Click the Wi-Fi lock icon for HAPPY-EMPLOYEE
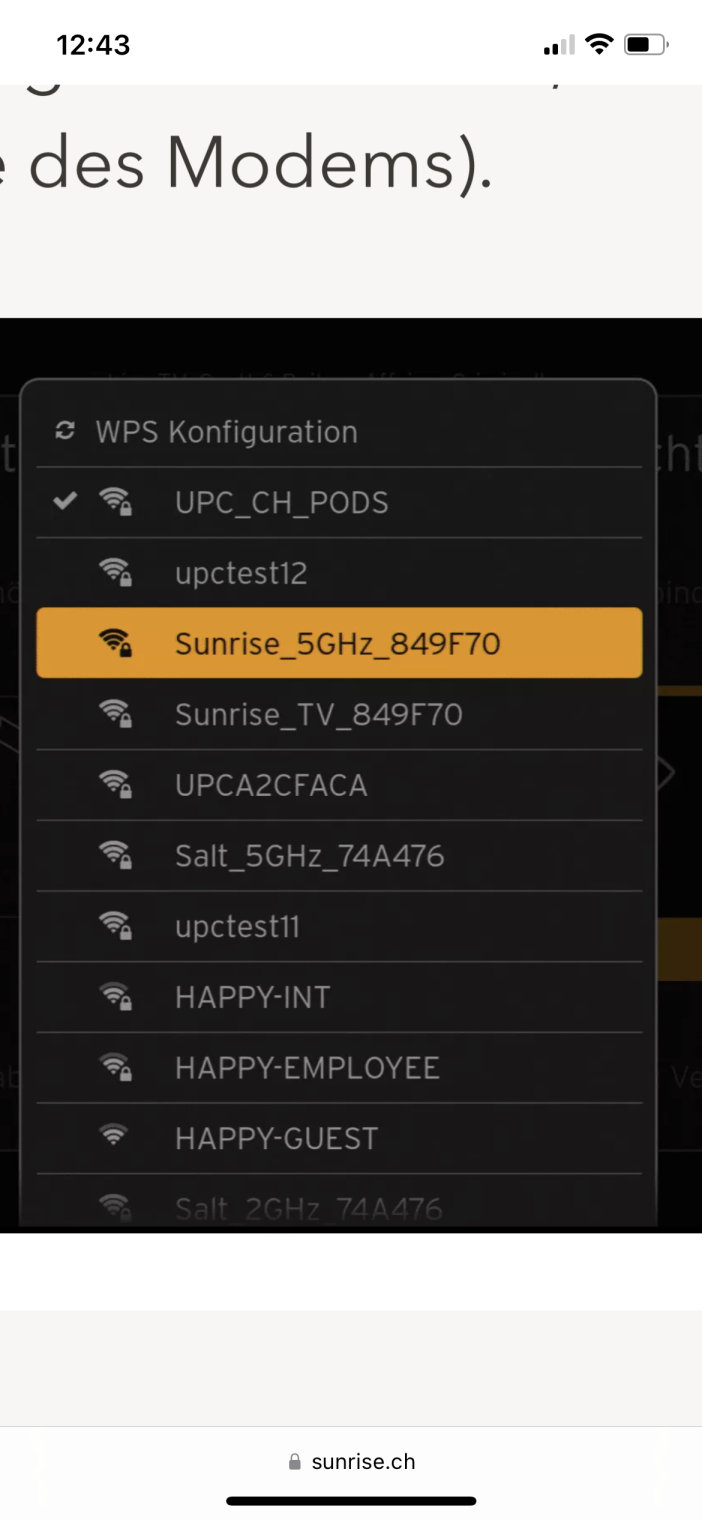 [x=116, y=1068]
